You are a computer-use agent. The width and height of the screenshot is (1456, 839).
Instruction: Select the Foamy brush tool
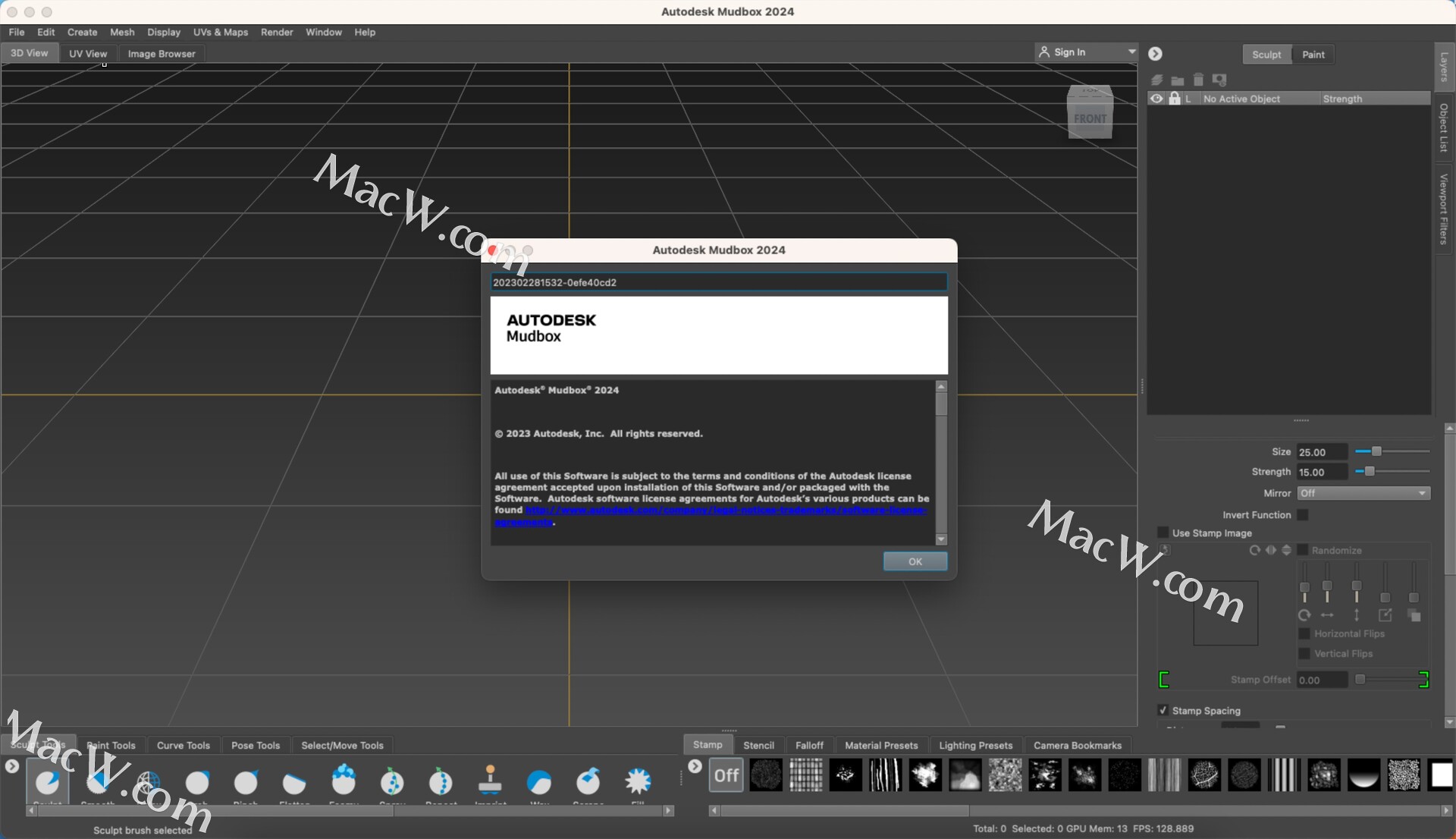344,781
